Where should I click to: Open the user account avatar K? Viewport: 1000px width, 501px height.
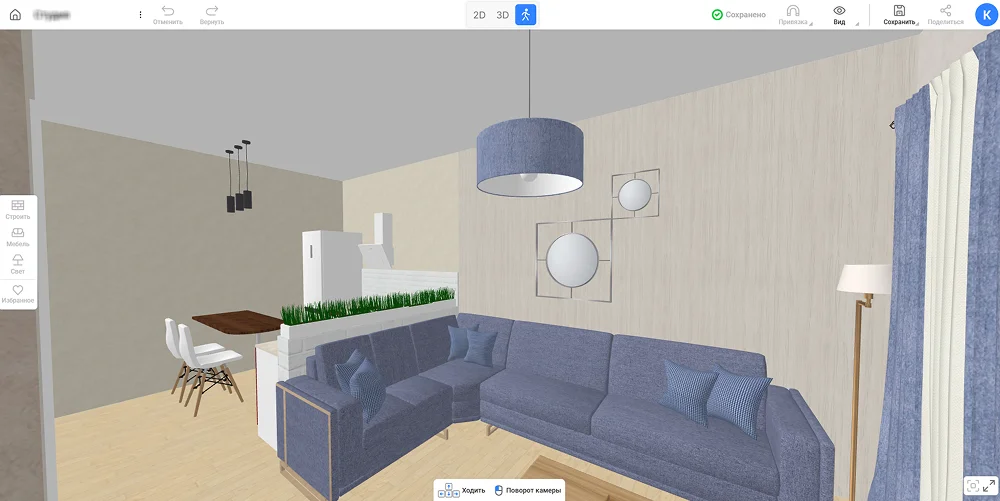[x=984, y=15]
